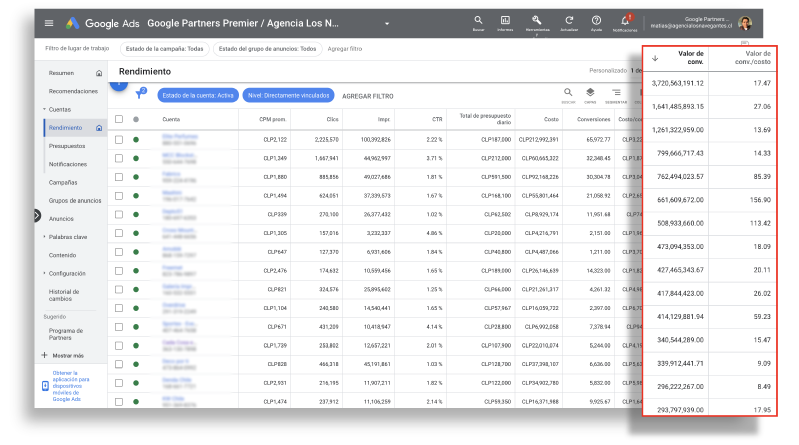The width and height of the screenshot is (799, 445).
Task: Click the mobile app phone icon
Action: (x=45, y=386)
